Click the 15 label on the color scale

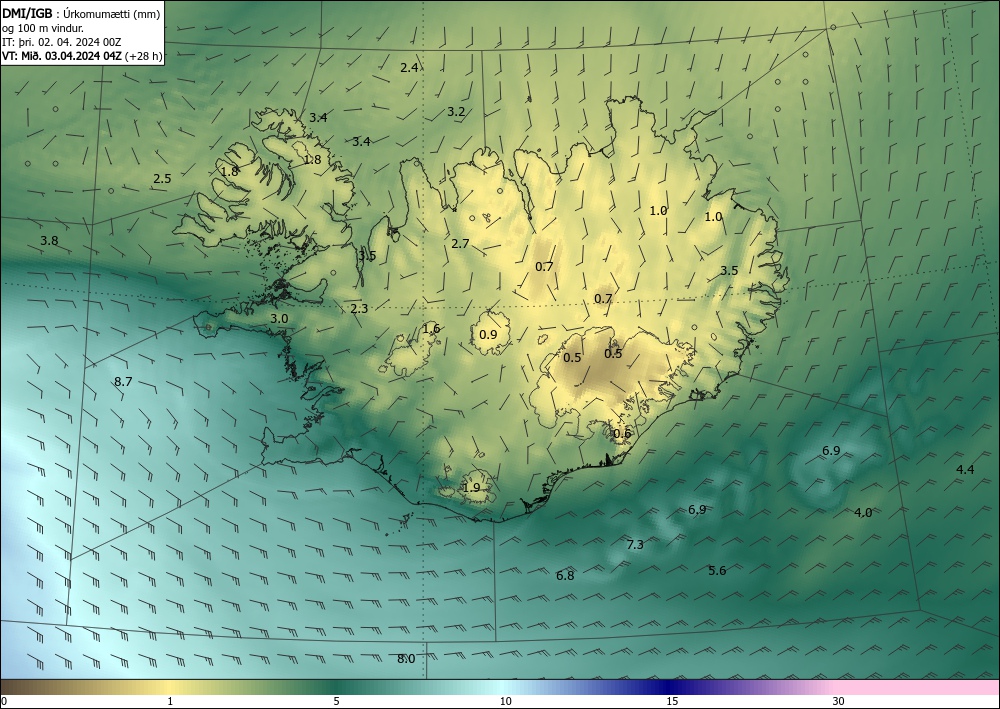click(x=672, y=702)
